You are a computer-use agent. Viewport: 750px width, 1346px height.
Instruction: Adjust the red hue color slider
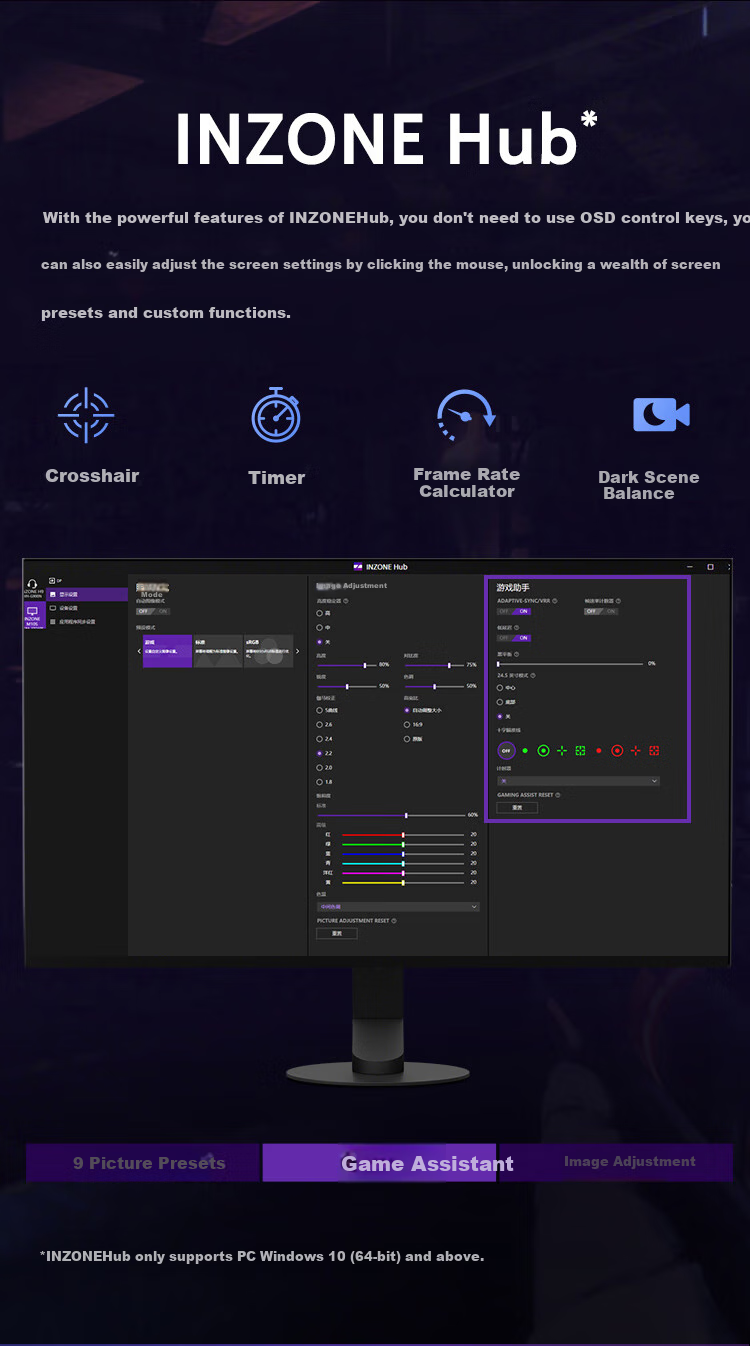(x=403, y=834)
